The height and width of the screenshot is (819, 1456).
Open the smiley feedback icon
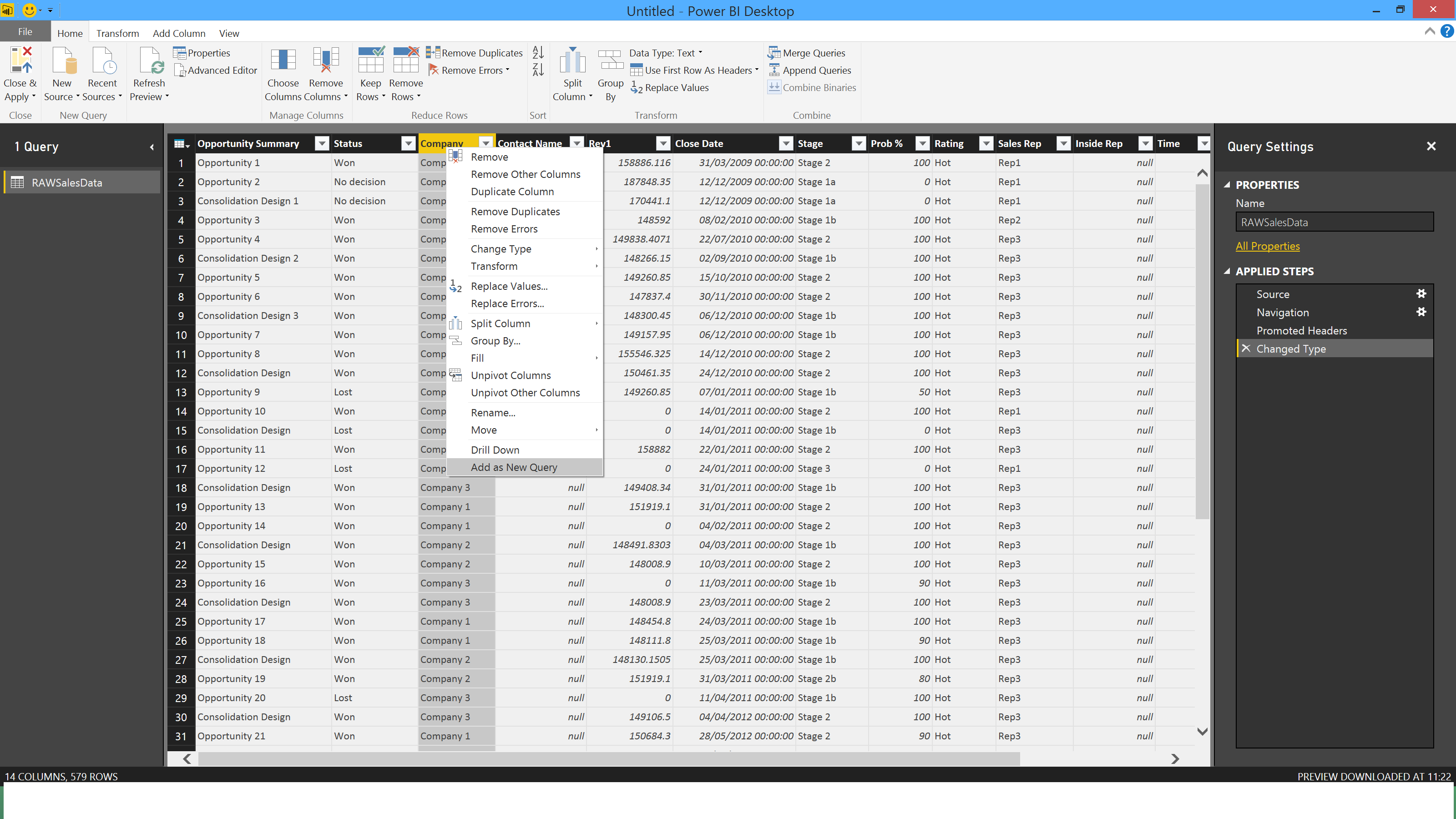pos(30,10)
